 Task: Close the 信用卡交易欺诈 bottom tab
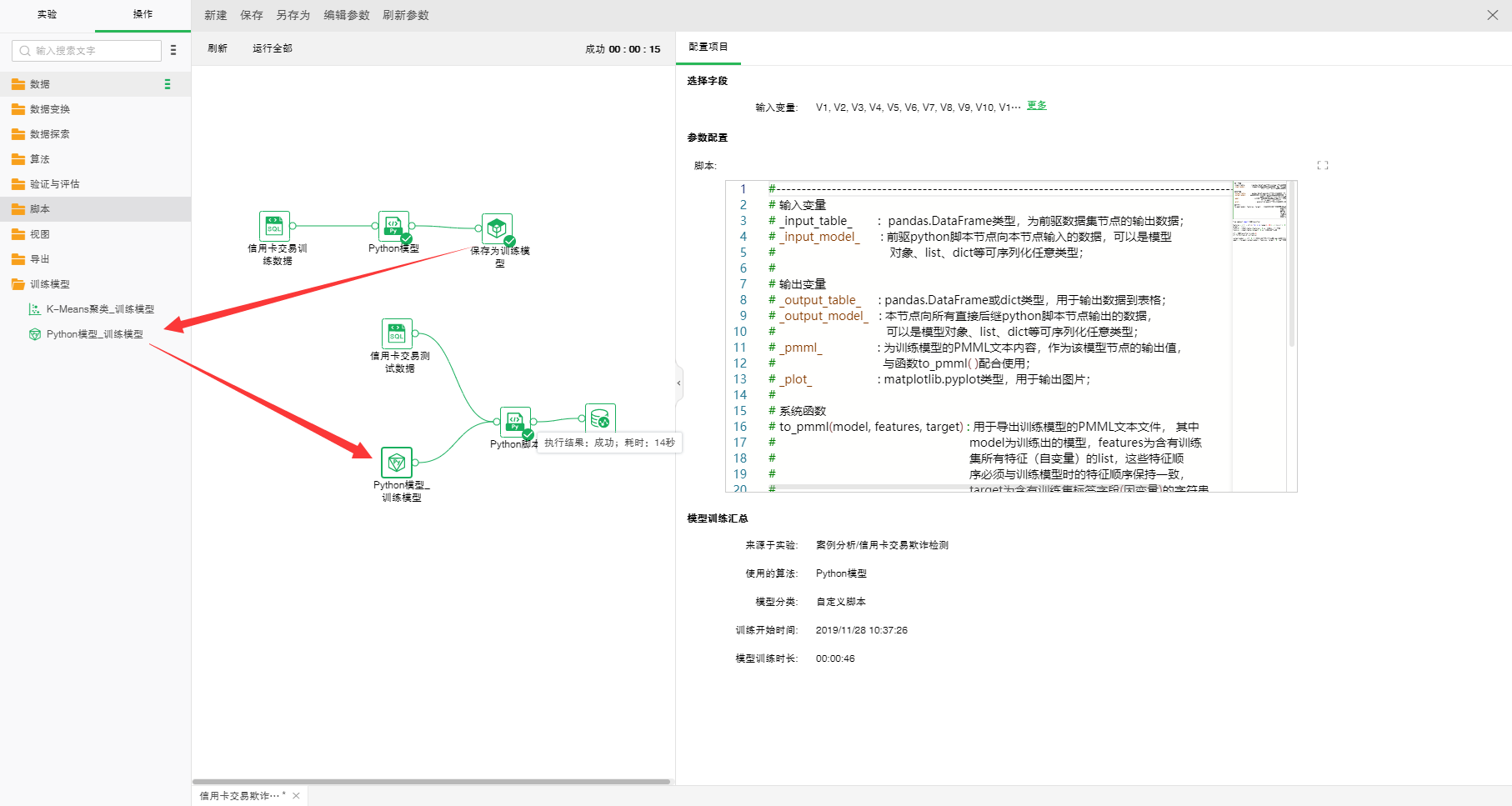coord(296,796)
